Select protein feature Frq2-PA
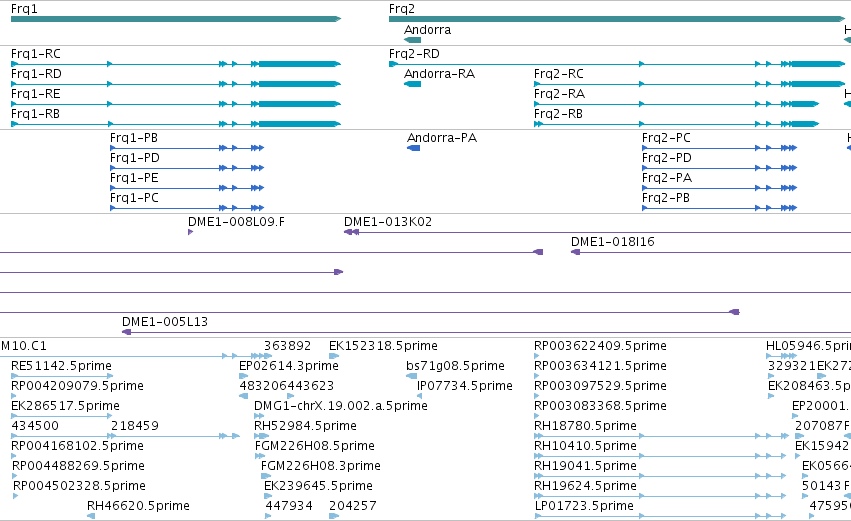 (667, 178)
